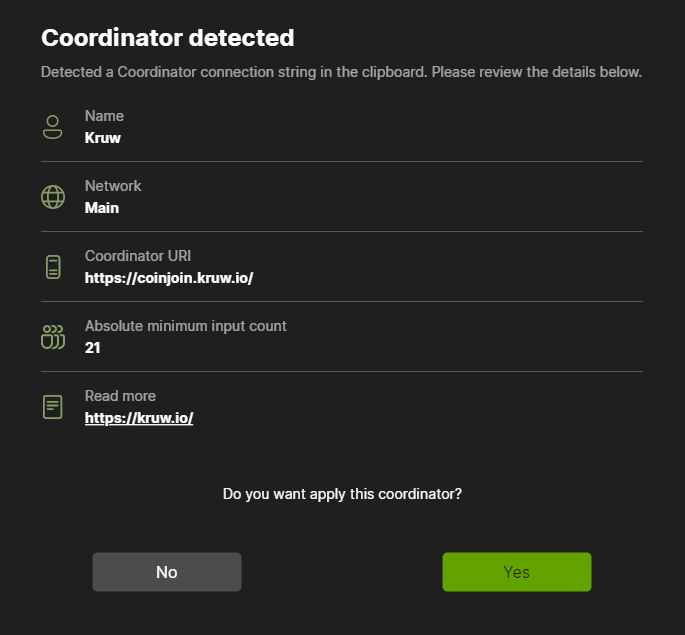Select the URI https://coinjoin.kruw.io/
The height and width of the screenshot is (635, 685).
pos(169,278)
